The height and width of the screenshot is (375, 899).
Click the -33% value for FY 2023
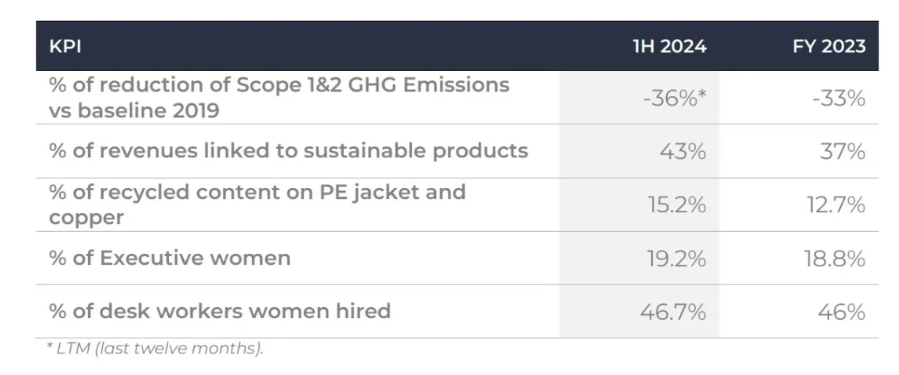pyautogui.click(x=837, y=99)
